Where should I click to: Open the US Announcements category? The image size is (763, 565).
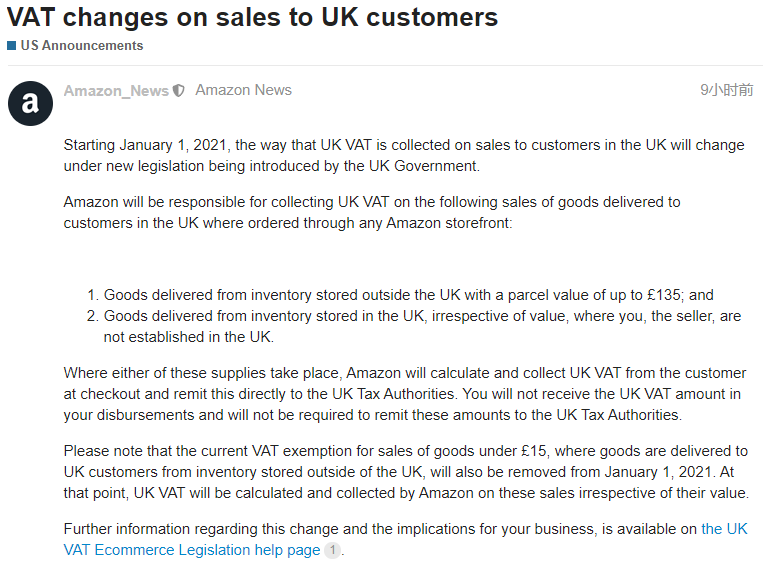coord(82,46)
